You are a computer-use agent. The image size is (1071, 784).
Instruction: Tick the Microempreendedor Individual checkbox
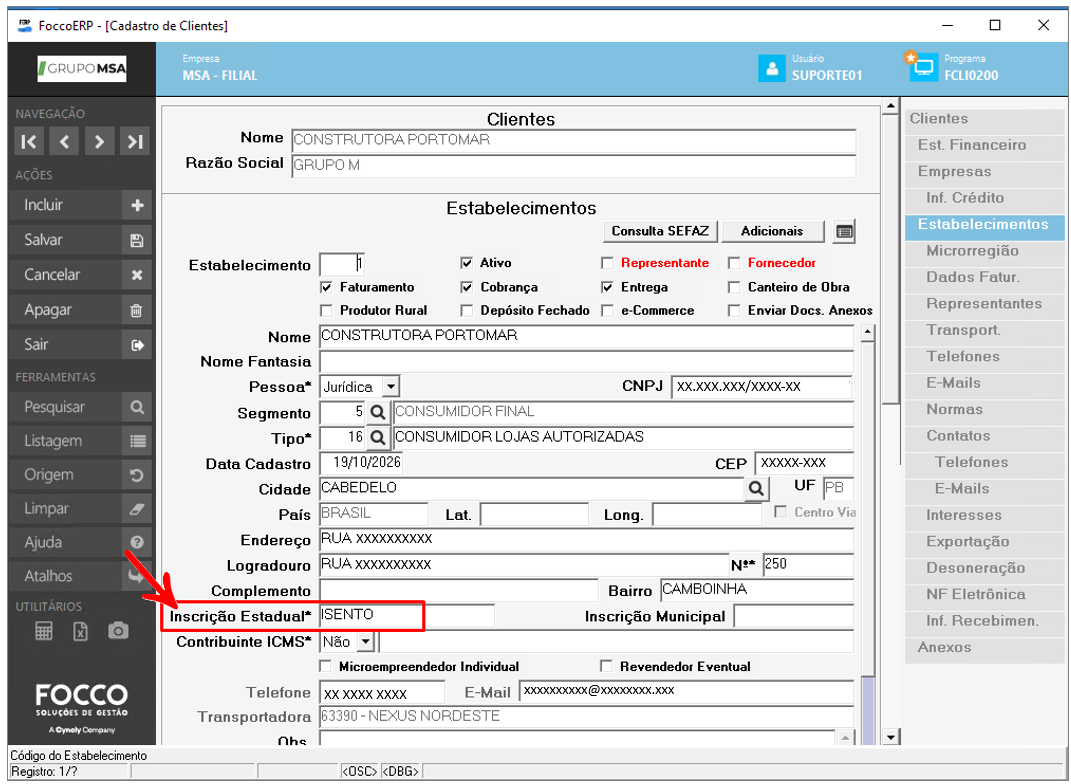click(x=326, y=666)
